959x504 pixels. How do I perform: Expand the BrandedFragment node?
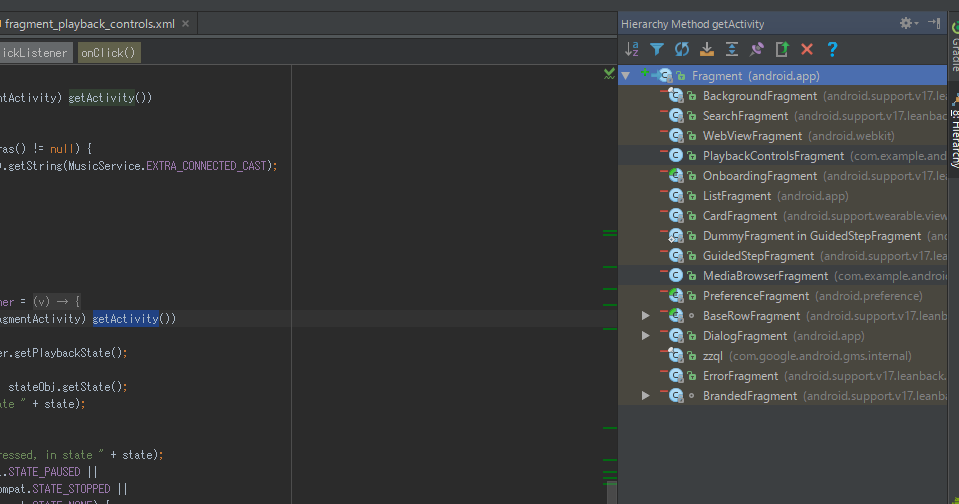[646, 396]
